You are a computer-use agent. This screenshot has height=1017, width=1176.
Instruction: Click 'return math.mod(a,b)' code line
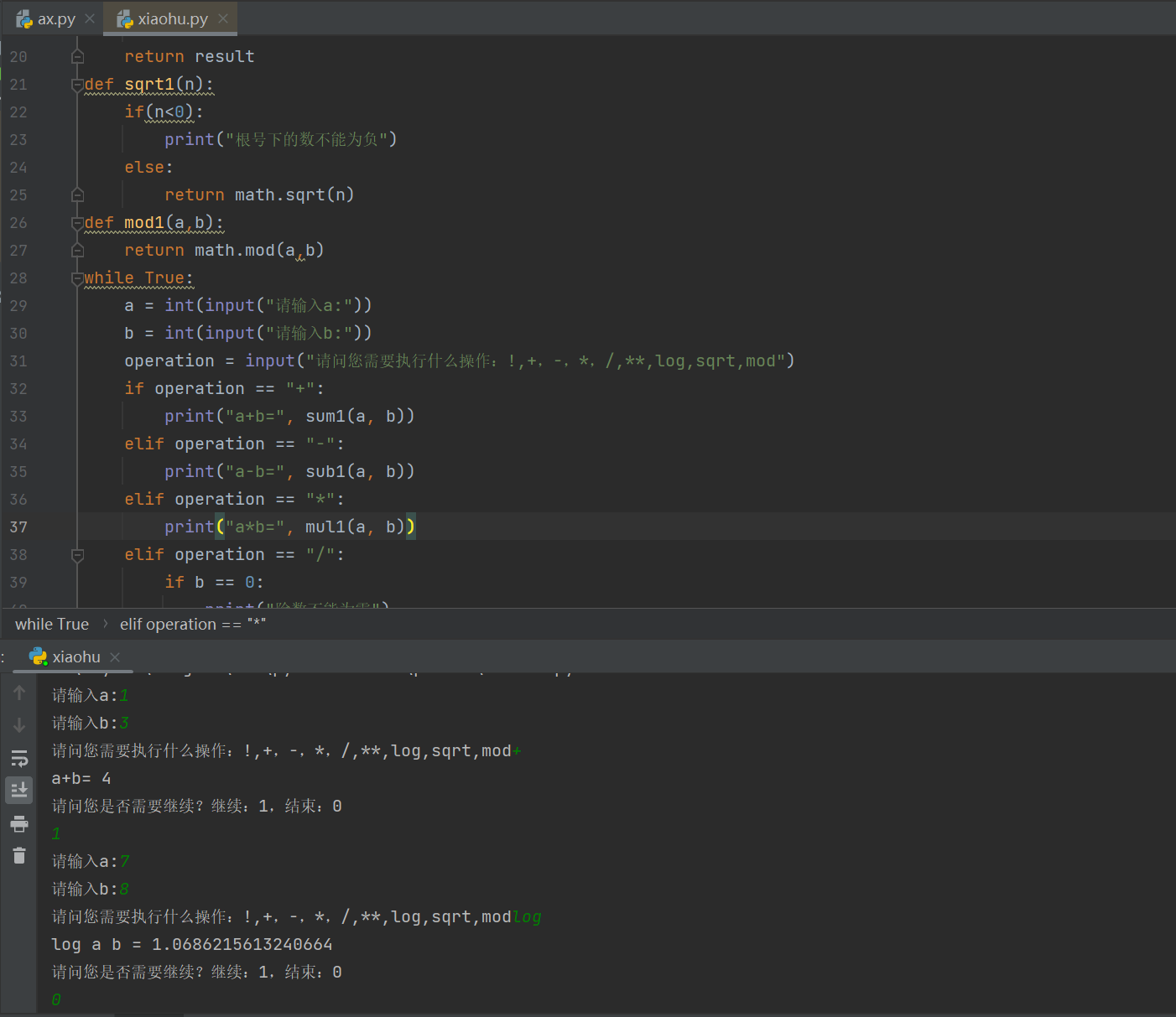(x=224, y=250)
